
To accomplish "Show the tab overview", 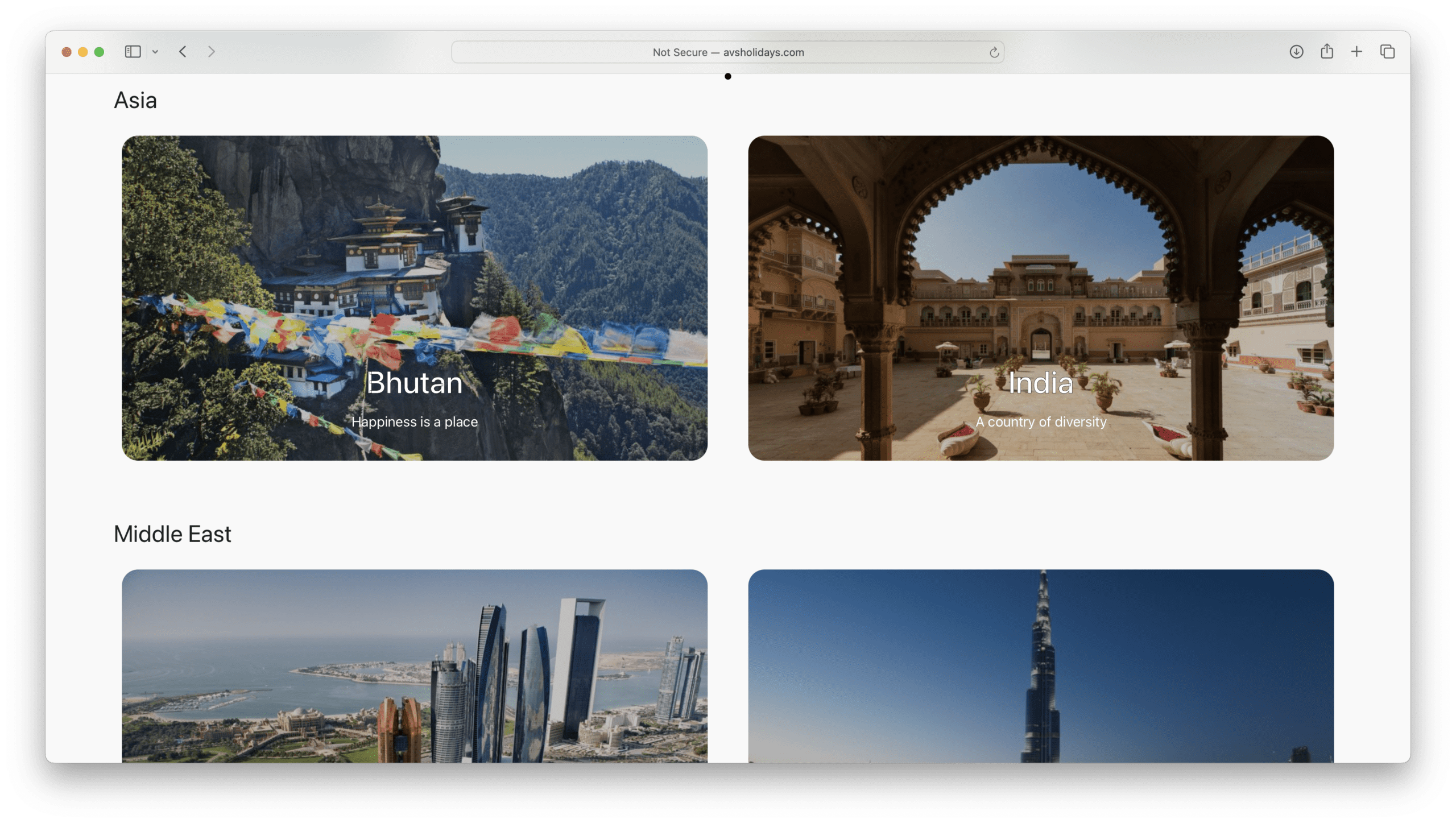I will pos(1387,52).
